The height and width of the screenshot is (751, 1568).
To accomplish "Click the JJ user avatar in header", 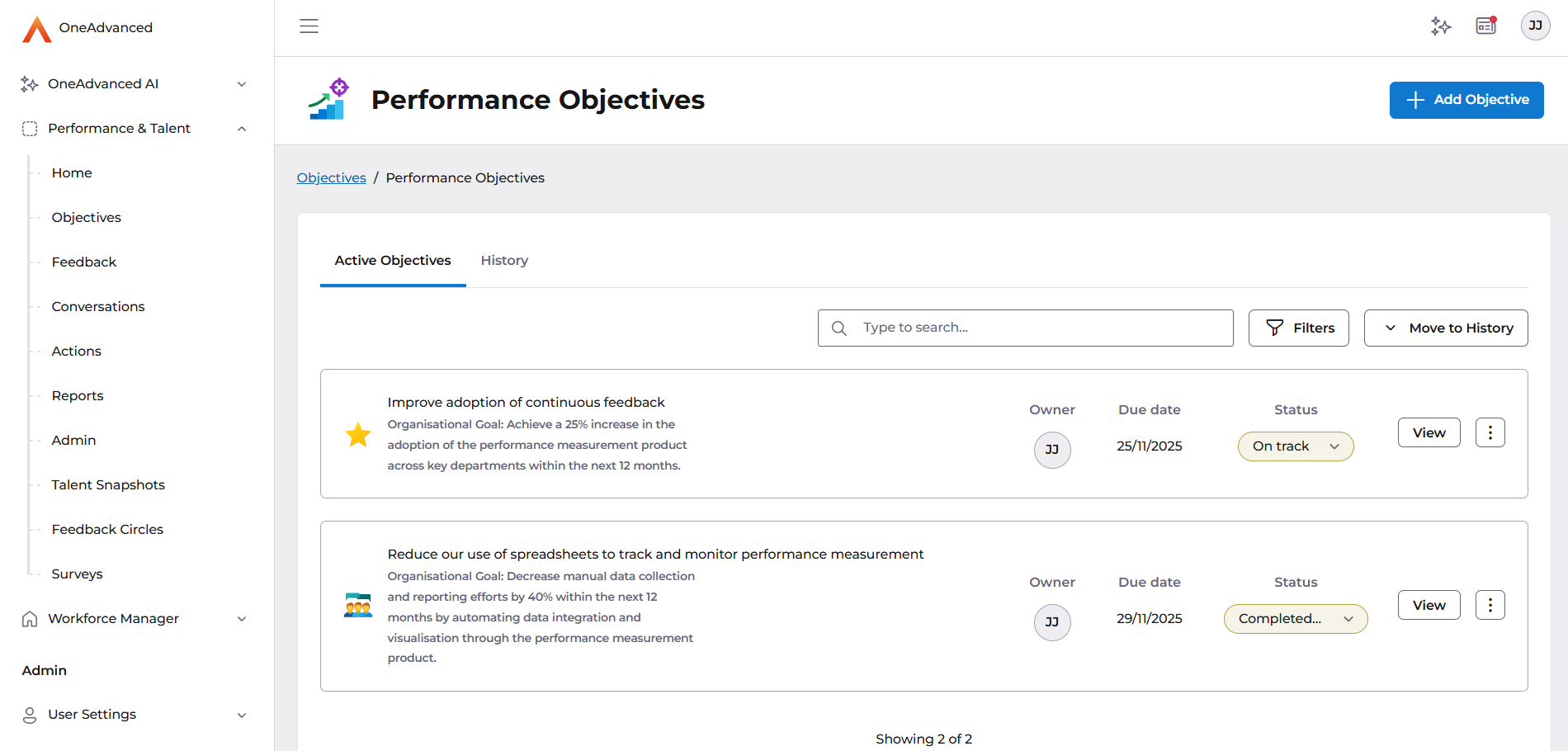I will (x=1535, y=26).
